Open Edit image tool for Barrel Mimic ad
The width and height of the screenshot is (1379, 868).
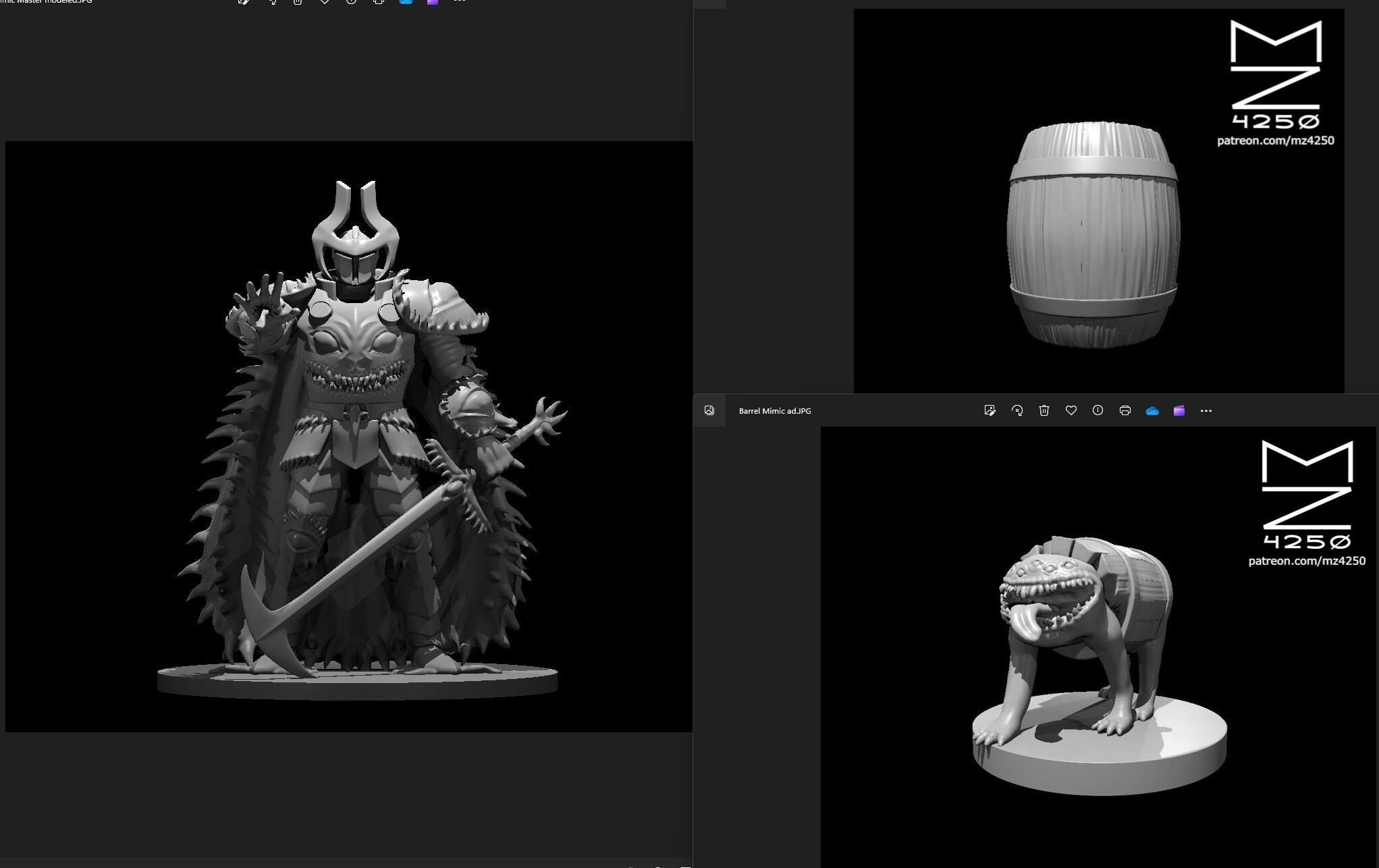(x=990, y=410)
